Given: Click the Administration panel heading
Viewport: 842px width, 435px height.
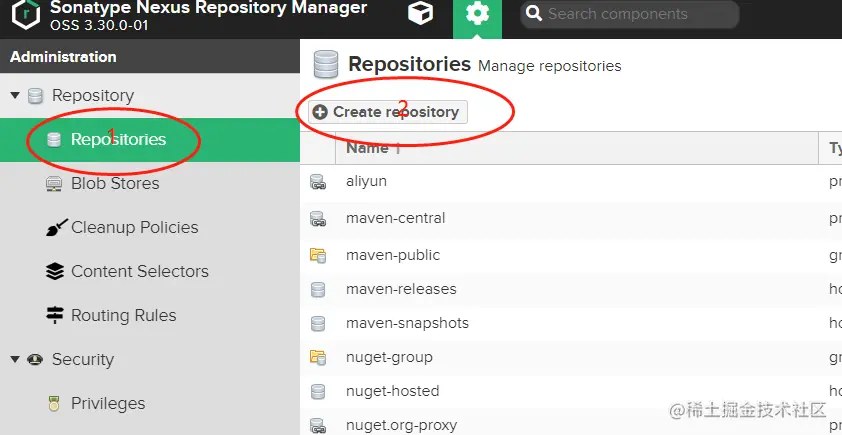Looking at the screenshot, I should click(63, 57).
